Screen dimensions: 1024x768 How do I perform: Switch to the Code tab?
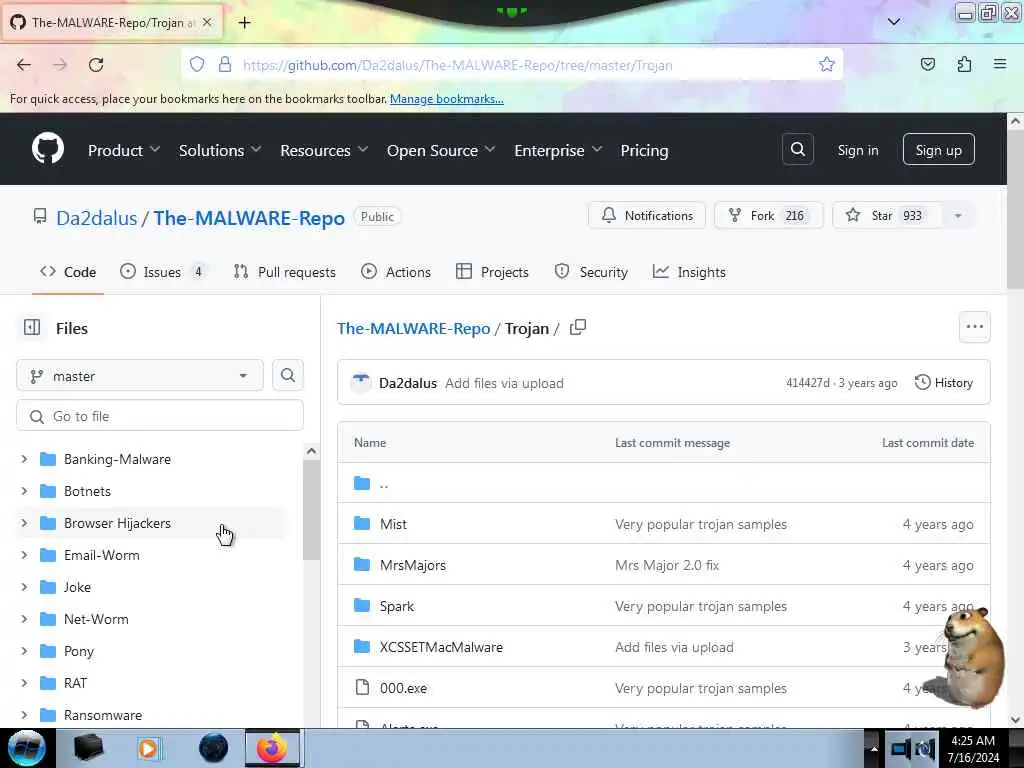[x=68, y=272]
